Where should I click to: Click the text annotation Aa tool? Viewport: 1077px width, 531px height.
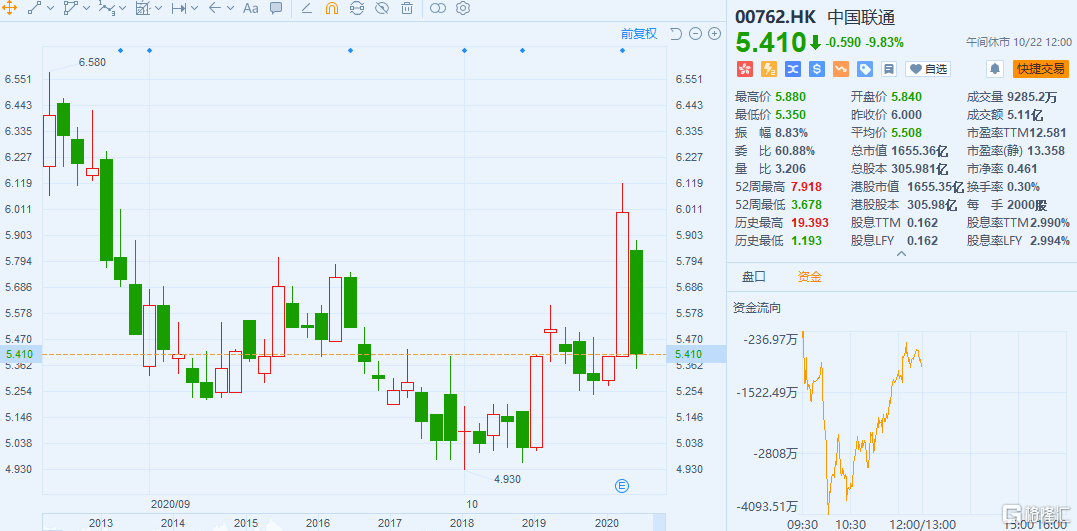point(250,8)
